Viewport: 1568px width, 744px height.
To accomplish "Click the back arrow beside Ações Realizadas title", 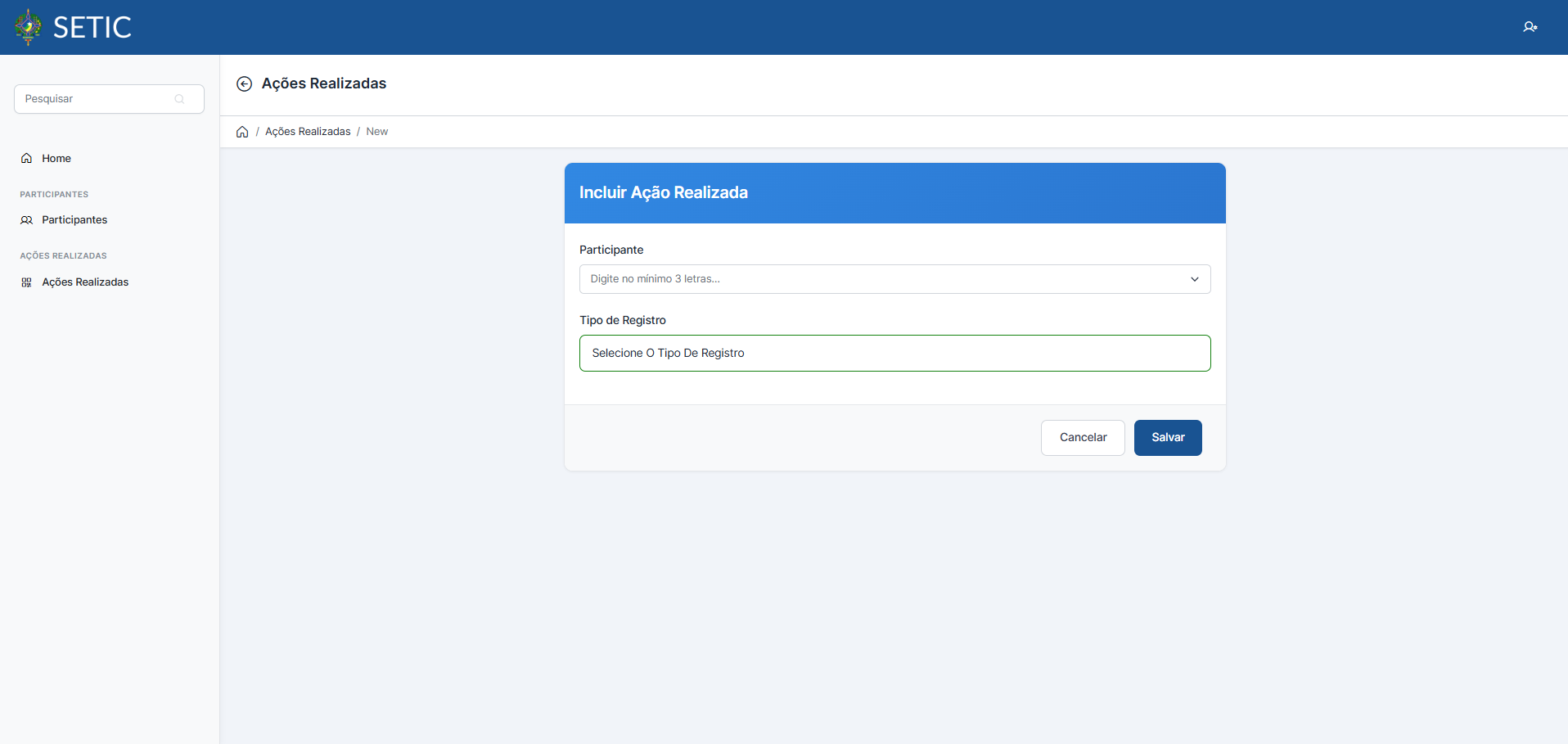I will 244,83.
